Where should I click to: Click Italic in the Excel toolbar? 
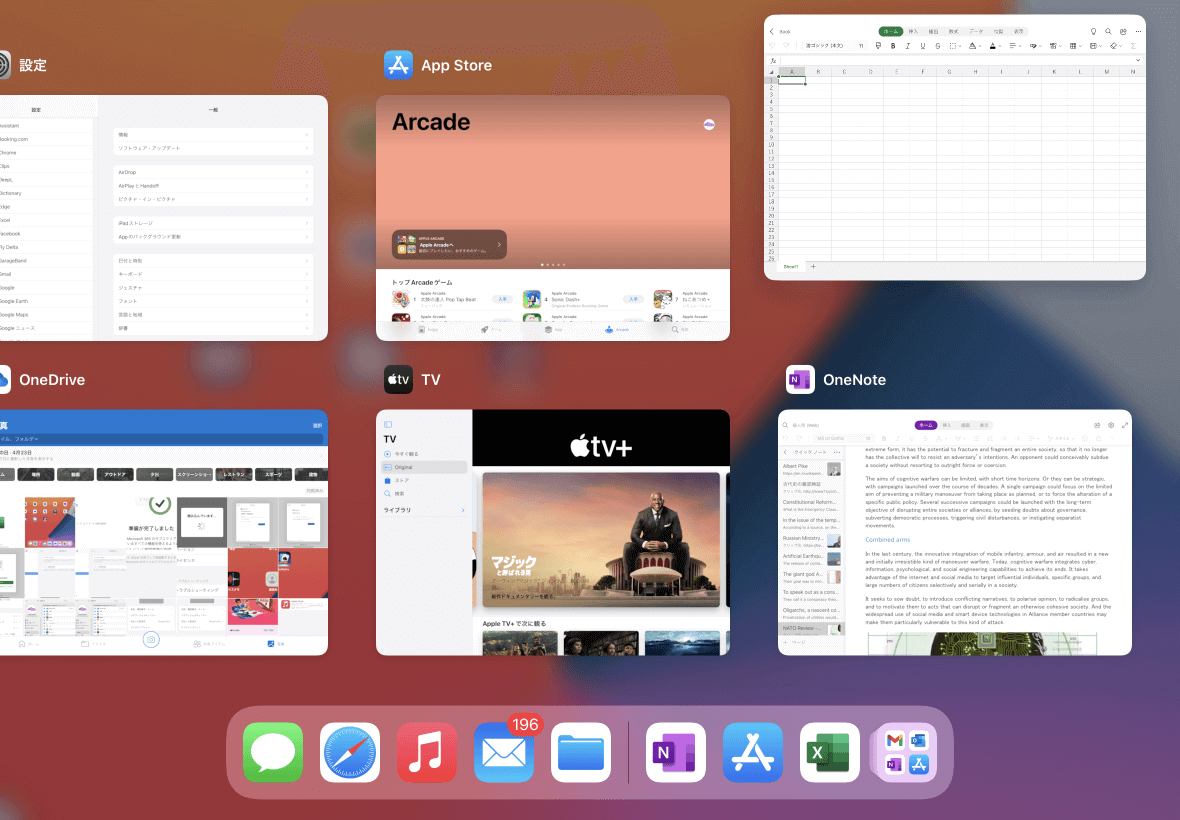(x=908, y=46)
